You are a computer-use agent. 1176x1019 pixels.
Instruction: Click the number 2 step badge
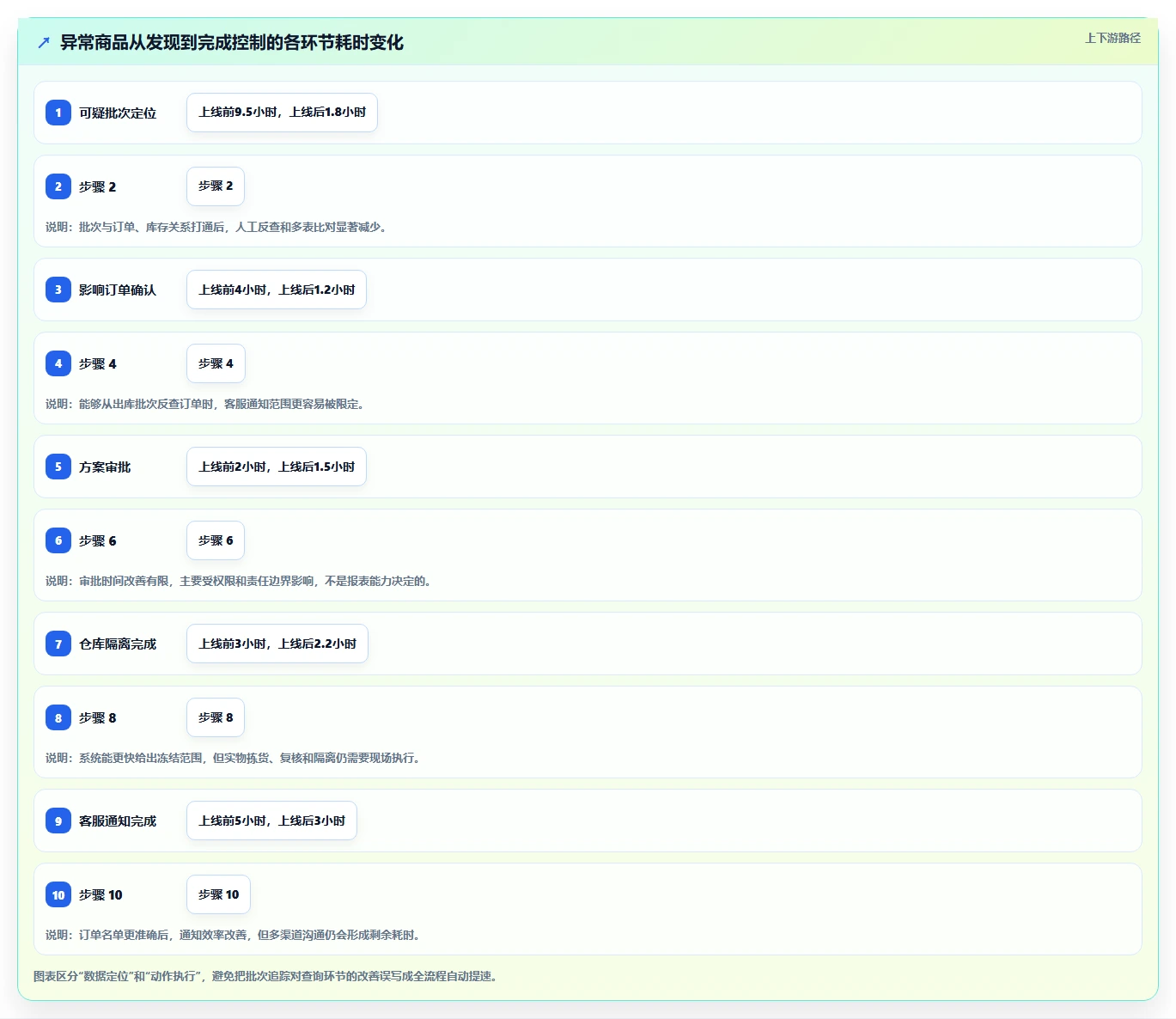58,186
